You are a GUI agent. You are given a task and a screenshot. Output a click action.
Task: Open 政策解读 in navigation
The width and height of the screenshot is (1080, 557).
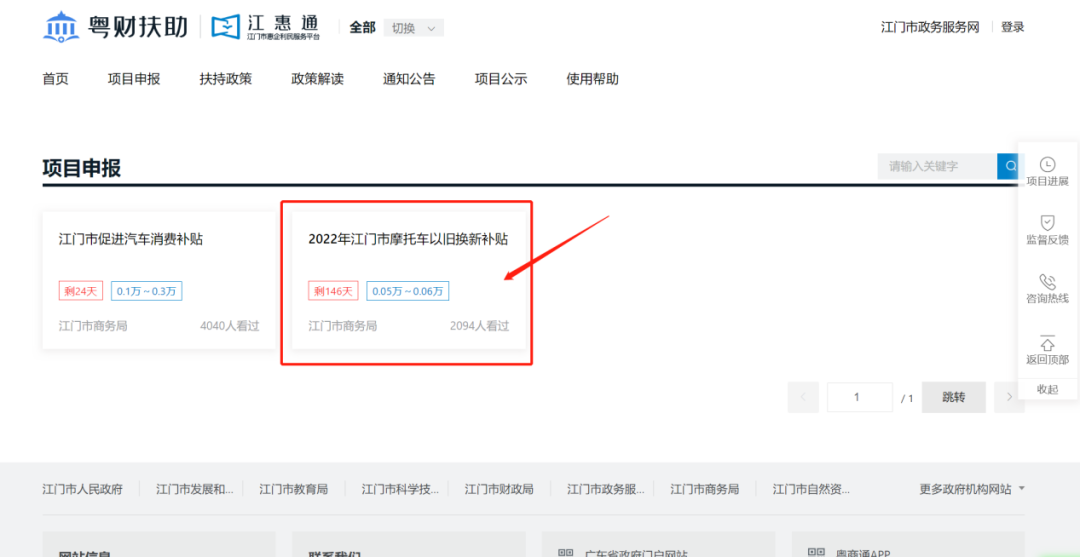pos(318,79)
